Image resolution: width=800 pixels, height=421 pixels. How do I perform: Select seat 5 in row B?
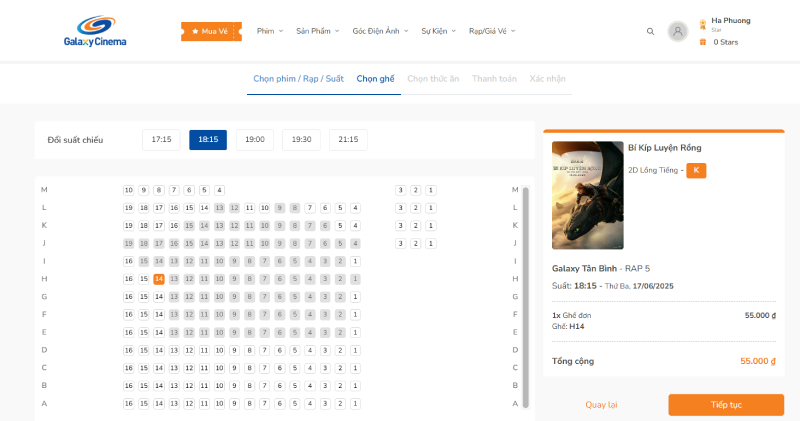294,386
